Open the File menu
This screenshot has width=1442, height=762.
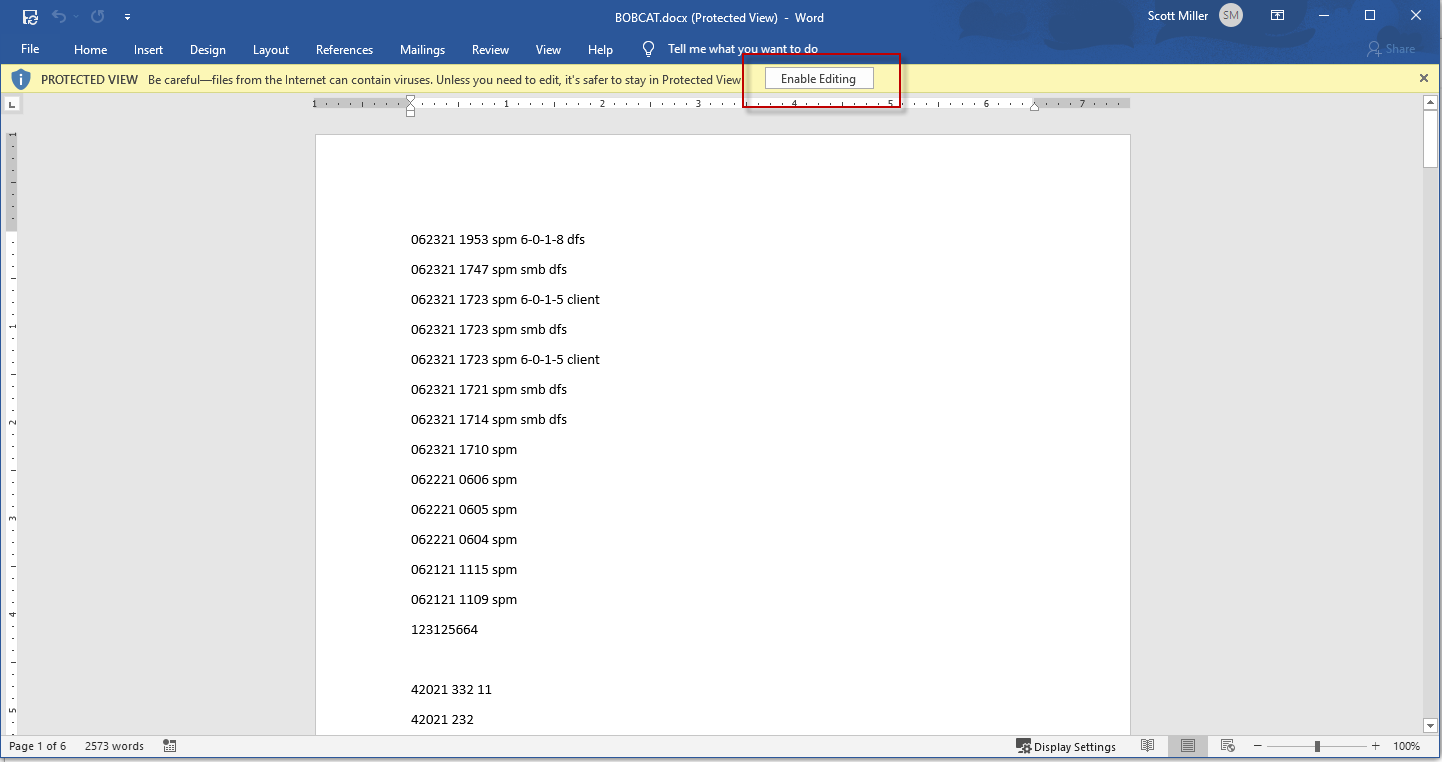pyautogui.click(x=30, y=49)
